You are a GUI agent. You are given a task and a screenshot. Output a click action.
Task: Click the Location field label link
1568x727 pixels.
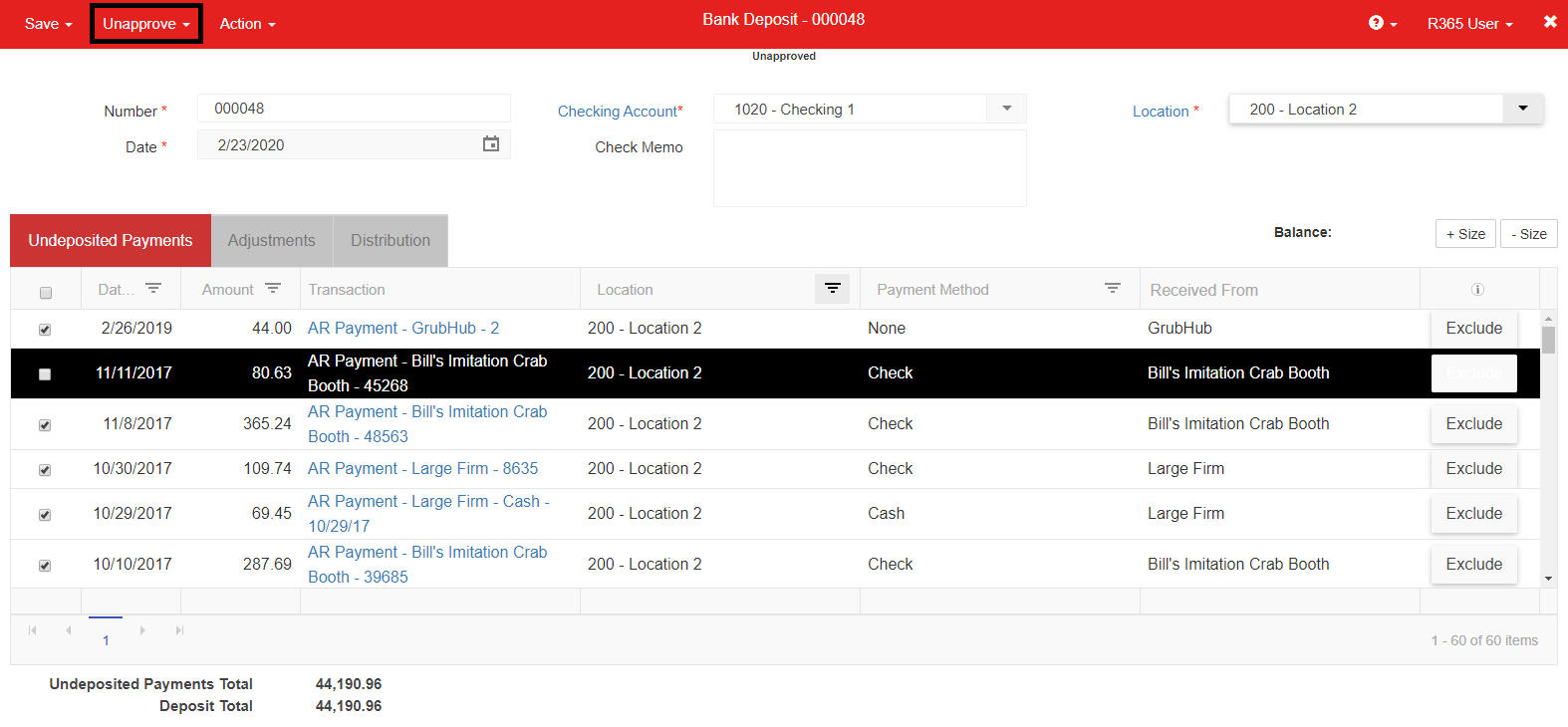(x=1161, y=112)
